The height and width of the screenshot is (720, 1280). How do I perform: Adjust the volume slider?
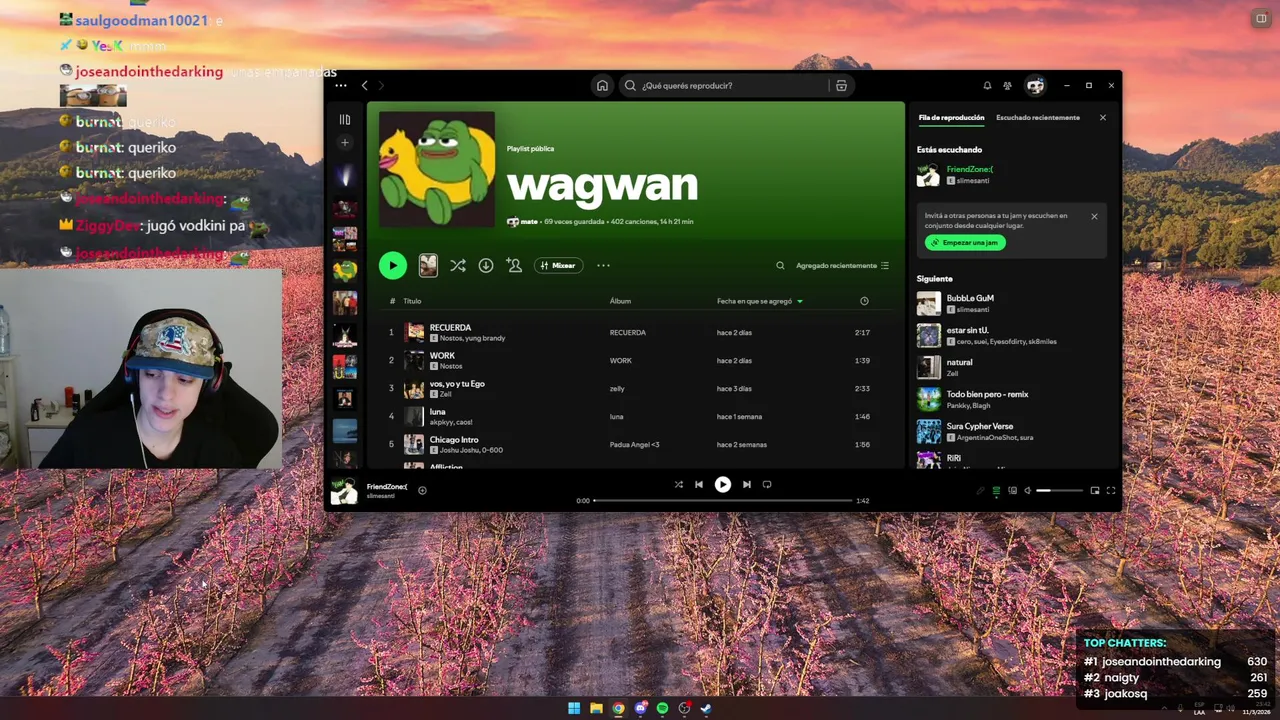pos(1060,491)
